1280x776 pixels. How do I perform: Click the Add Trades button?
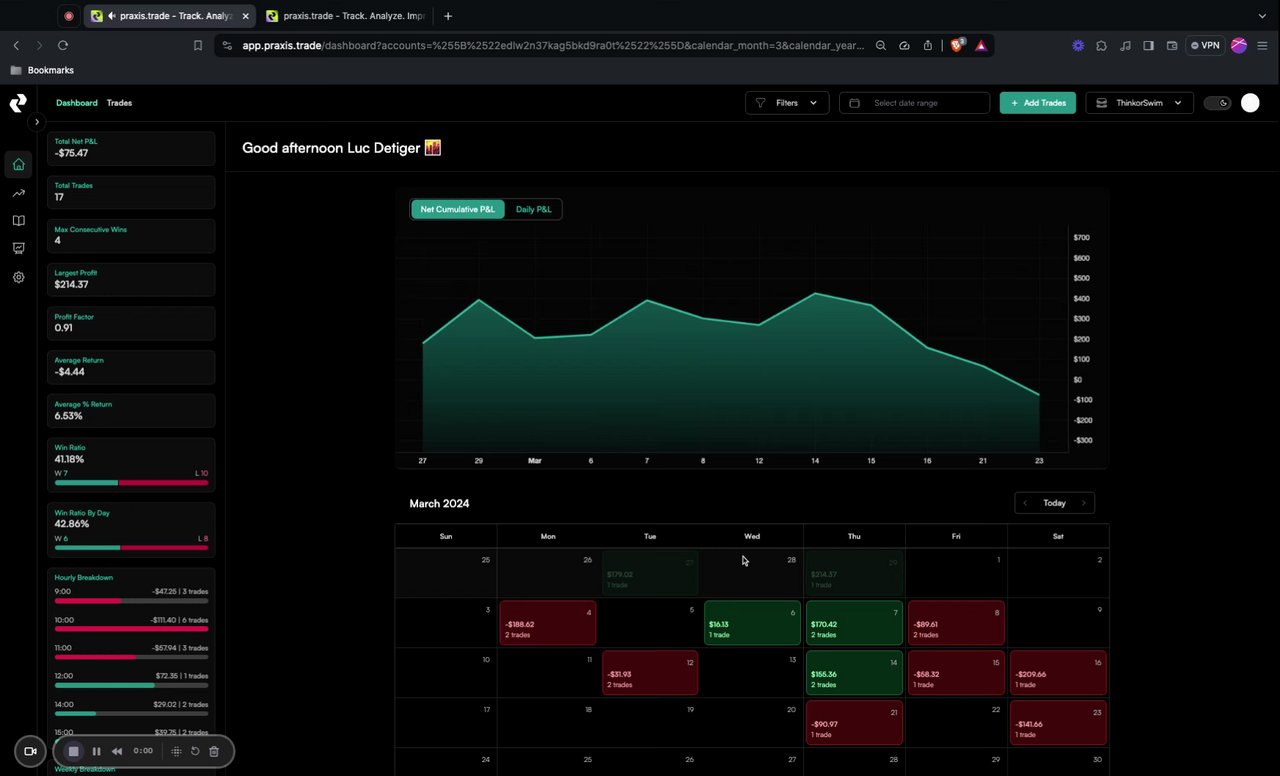pyautogui.click(x=1038, y=103)
